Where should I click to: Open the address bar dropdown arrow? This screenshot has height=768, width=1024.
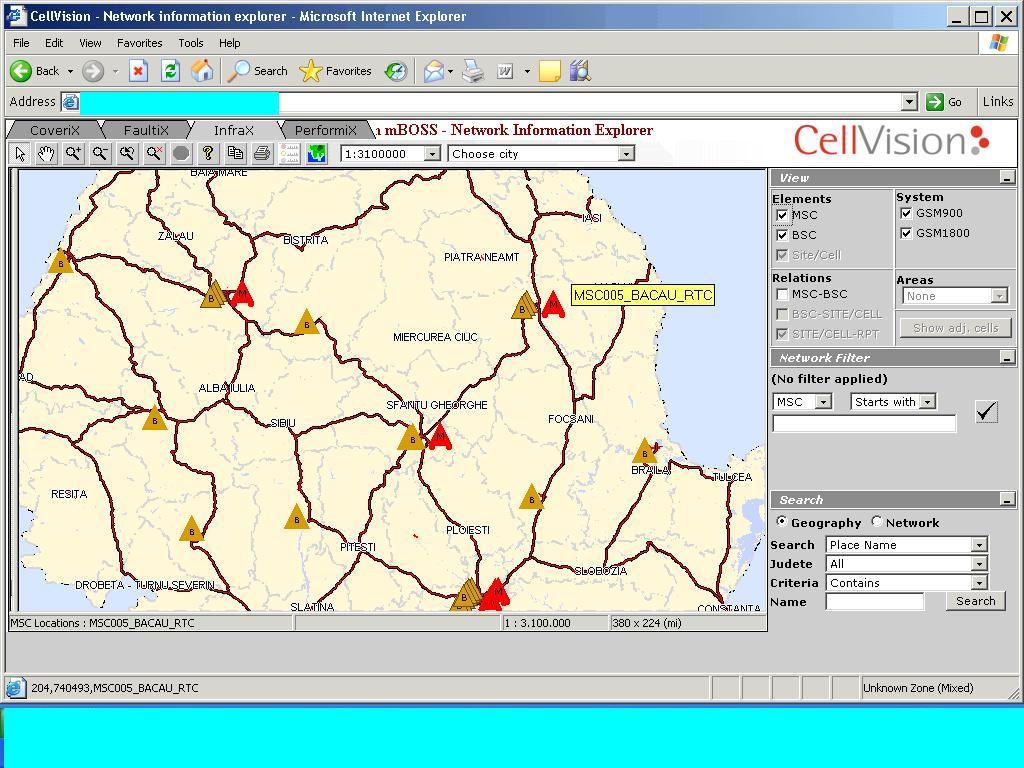click(909, 102)
